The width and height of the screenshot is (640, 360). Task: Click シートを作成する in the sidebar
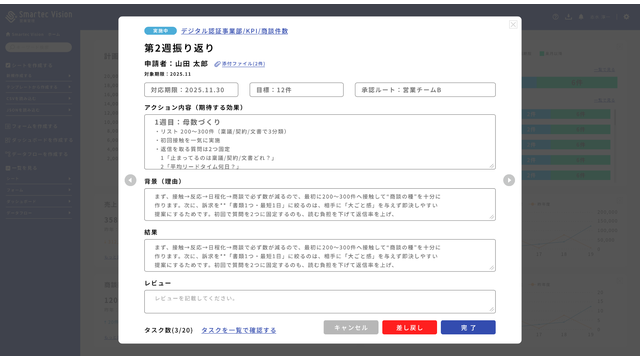(29, 65)
